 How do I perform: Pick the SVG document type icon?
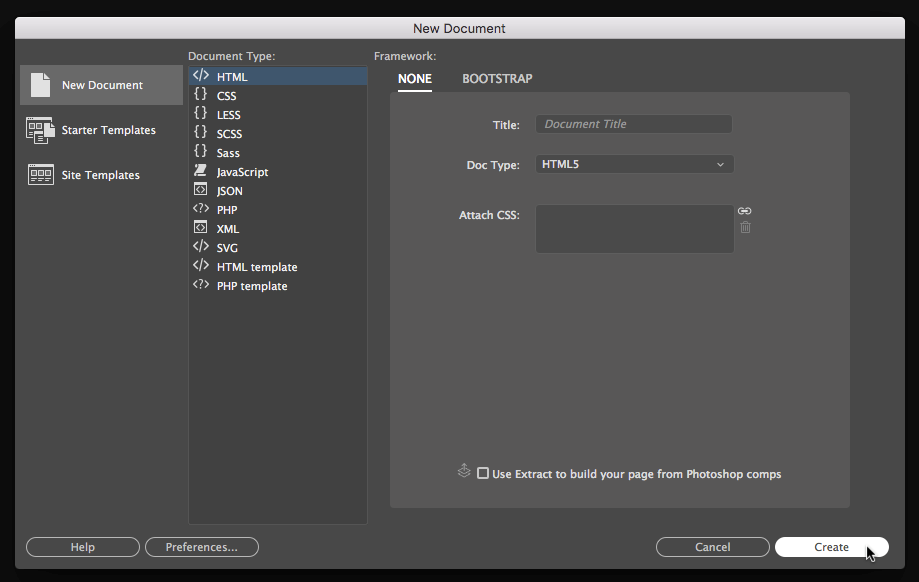(200, 248)
